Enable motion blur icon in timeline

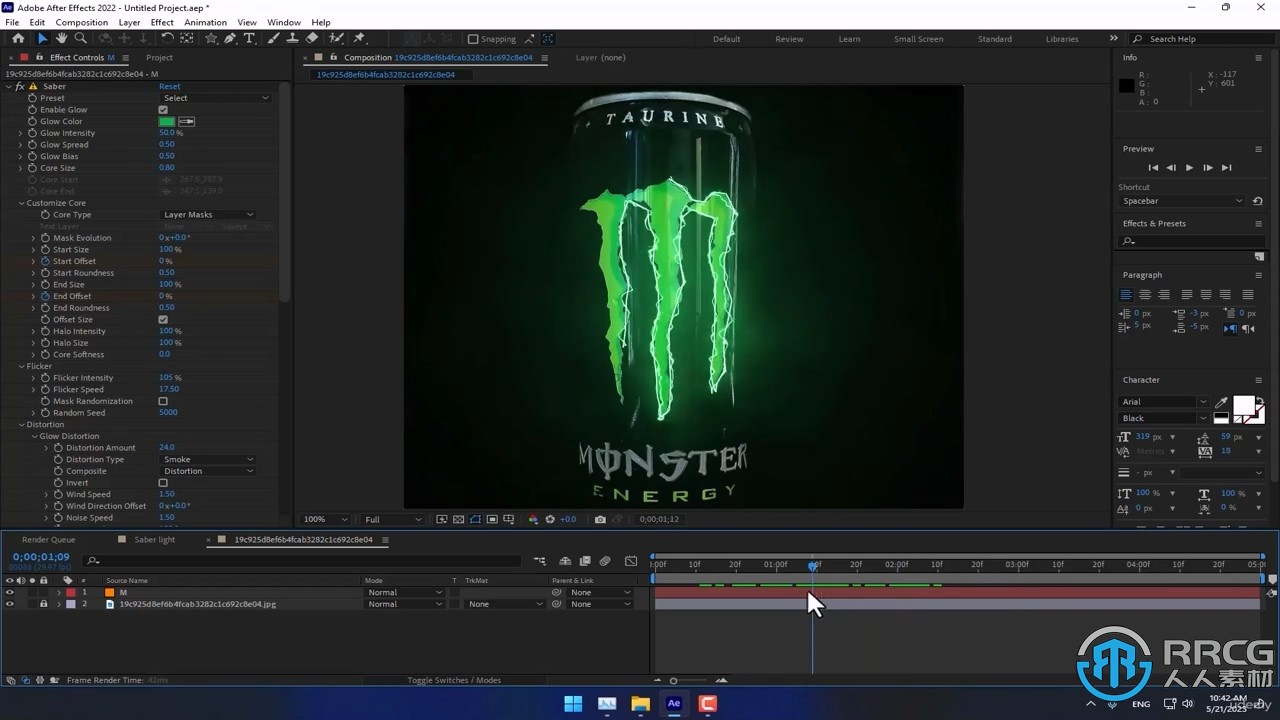click(x=605, y=561)
